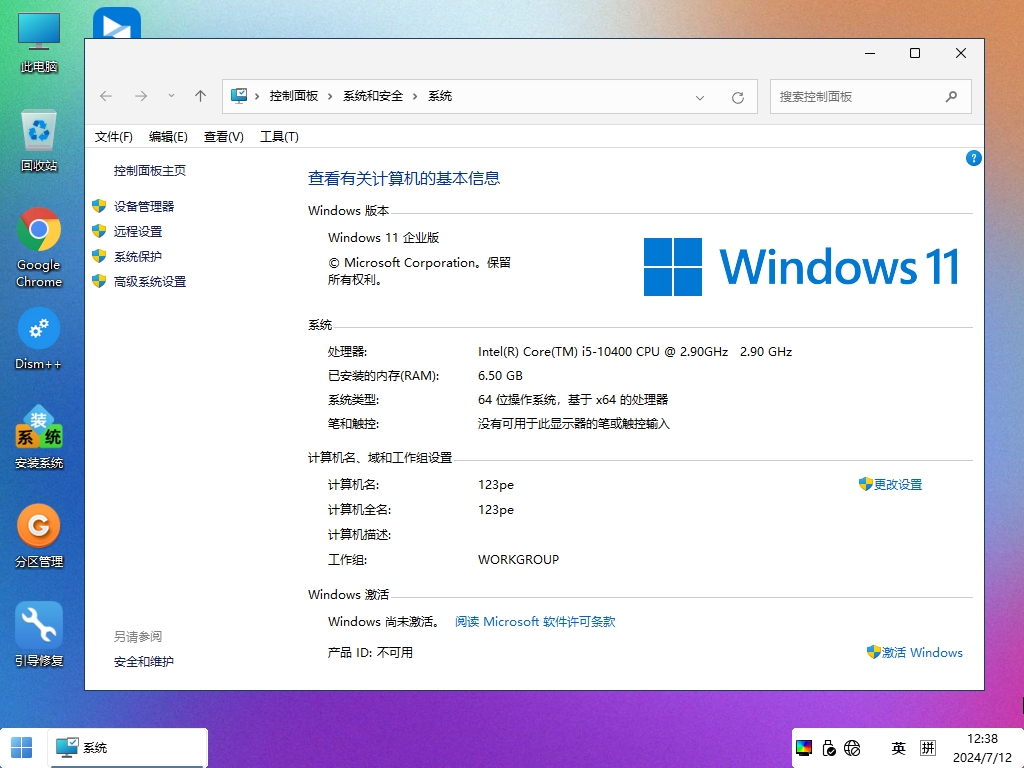Viewport: 1024px width, 768px height.
Task: Go back using the back arrow
Action: (106, 97)
